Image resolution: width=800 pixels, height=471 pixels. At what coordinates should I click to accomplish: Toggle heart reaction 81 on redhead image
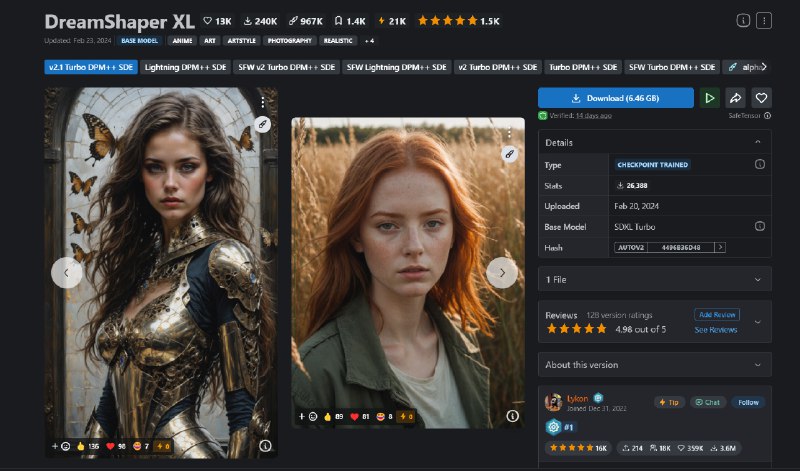click(x=360, y=417)
